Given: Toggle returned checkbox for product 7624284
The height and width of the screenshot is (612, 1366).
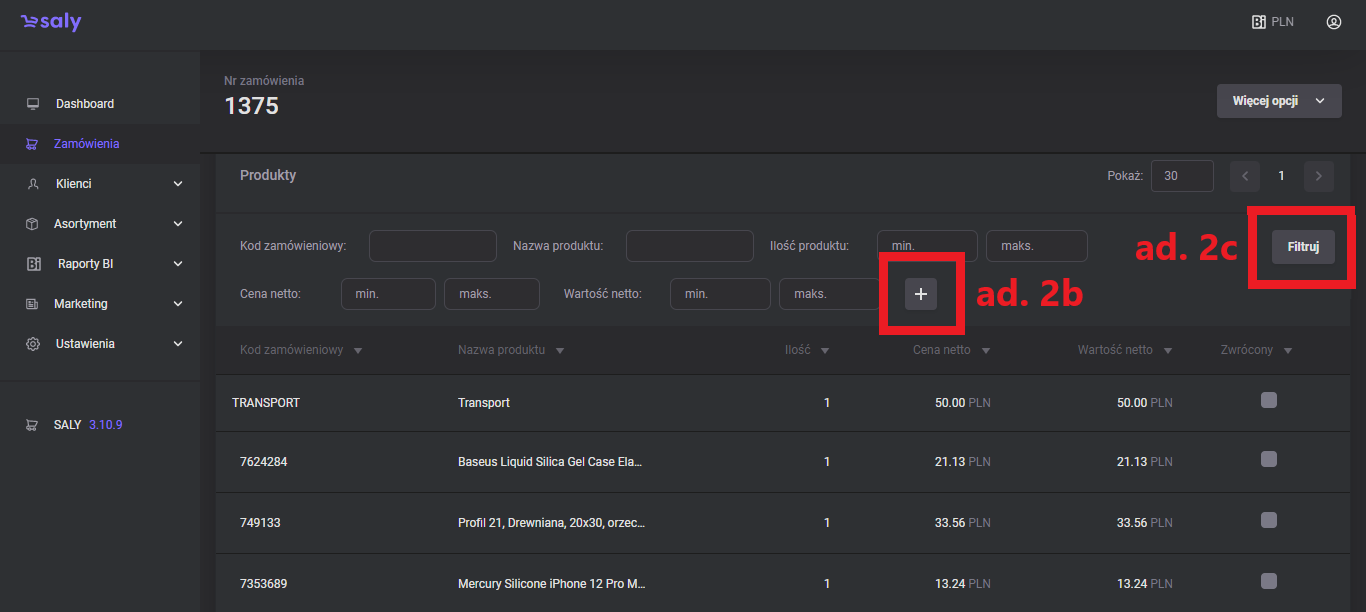Looking at the screenshot, I should point(1269,460).
